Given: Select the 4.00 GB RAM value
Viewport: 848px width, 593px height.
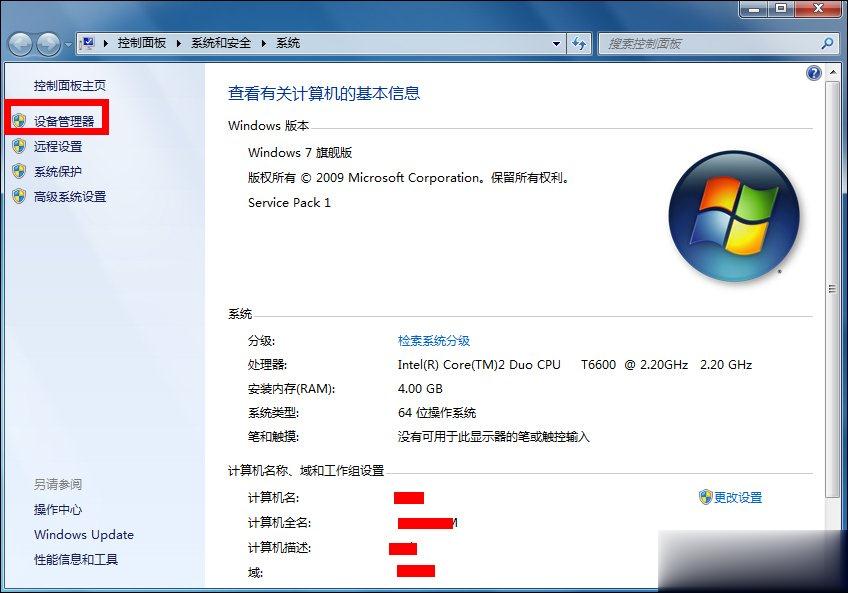Looking at the screenshot, I should (420, 388).
